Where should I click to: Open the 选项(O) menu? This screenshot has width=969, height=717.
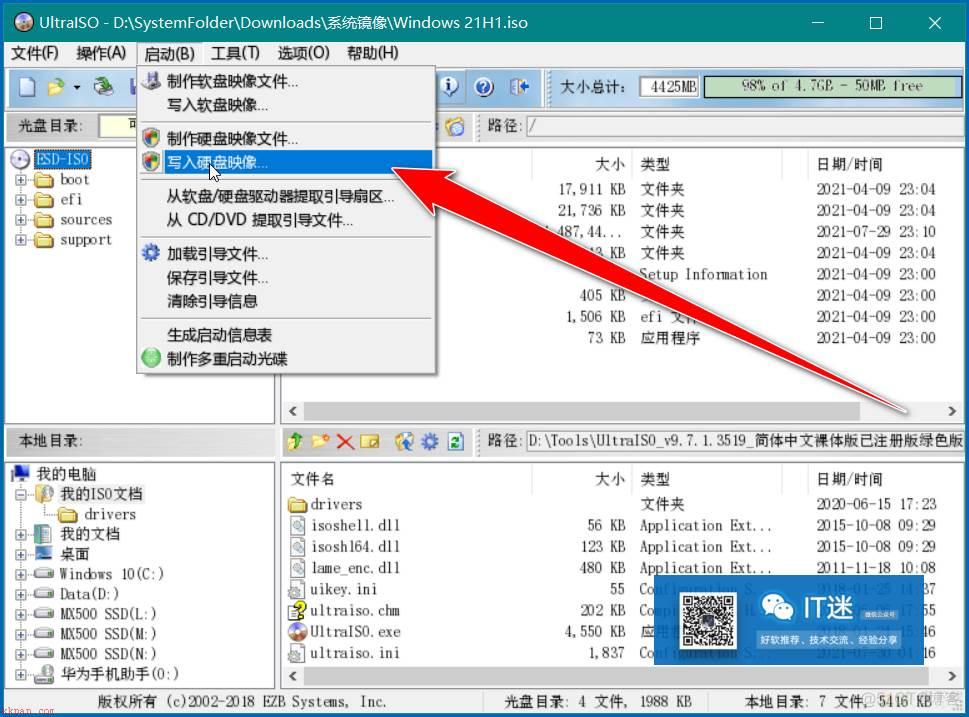(303, 53)
